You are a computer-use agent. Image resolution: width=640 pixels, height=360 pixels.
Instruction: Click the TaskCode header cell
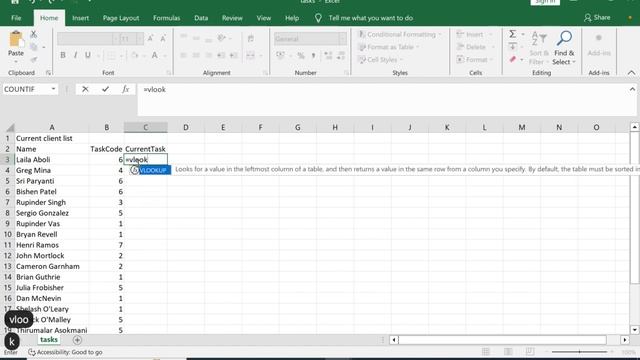click(107, 149)
